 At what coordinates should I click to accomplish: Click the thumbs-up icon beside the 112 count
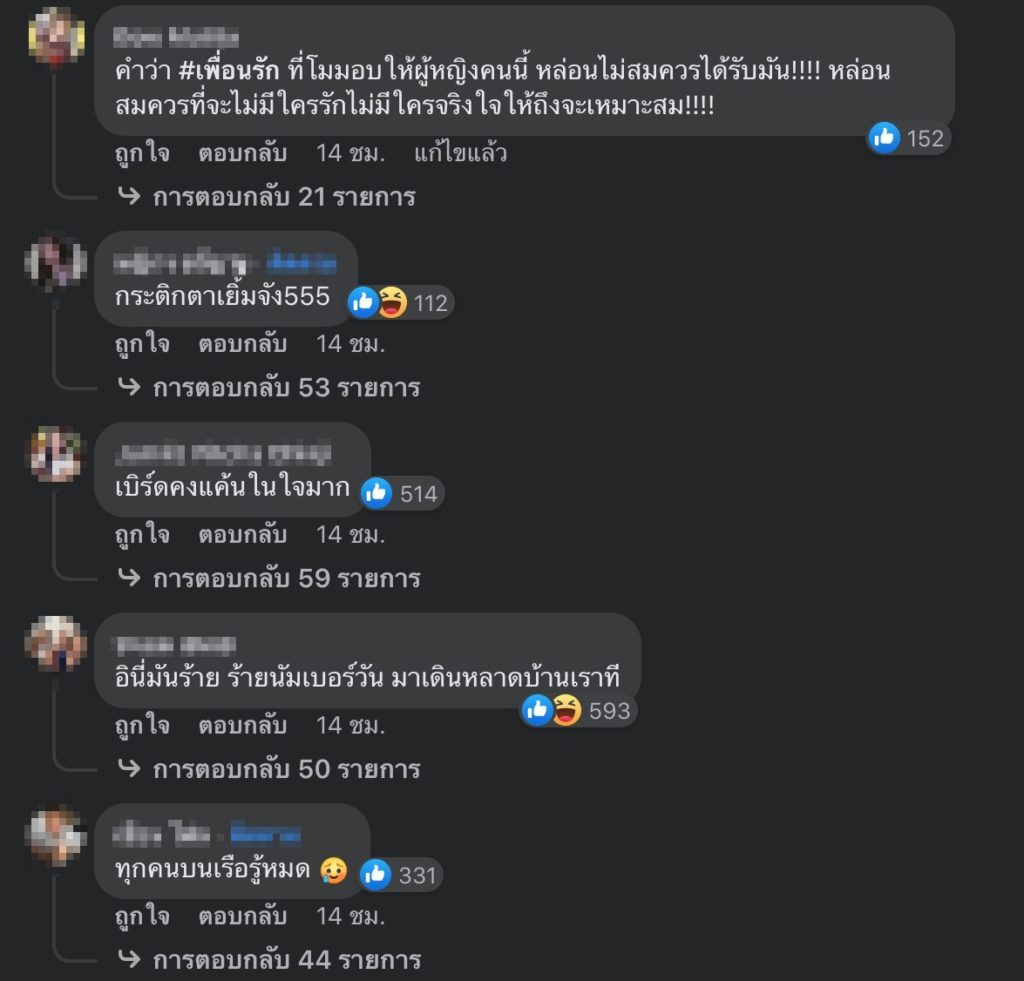point(362,302)
